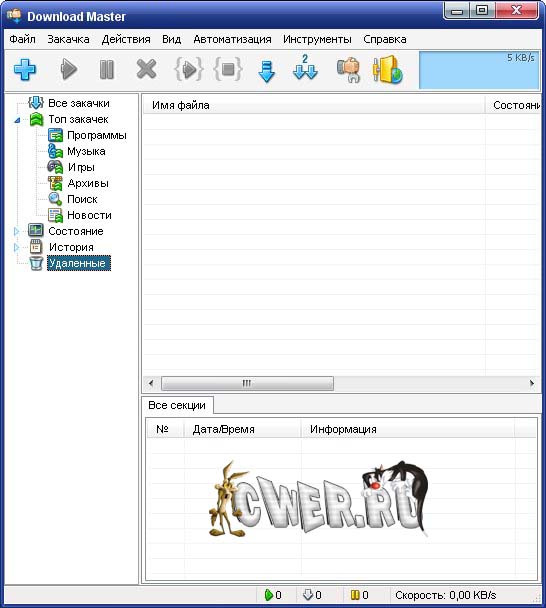Click the horizontal scrollbar thumb
This screenshot has height=608, width=546.
[247, 383]
